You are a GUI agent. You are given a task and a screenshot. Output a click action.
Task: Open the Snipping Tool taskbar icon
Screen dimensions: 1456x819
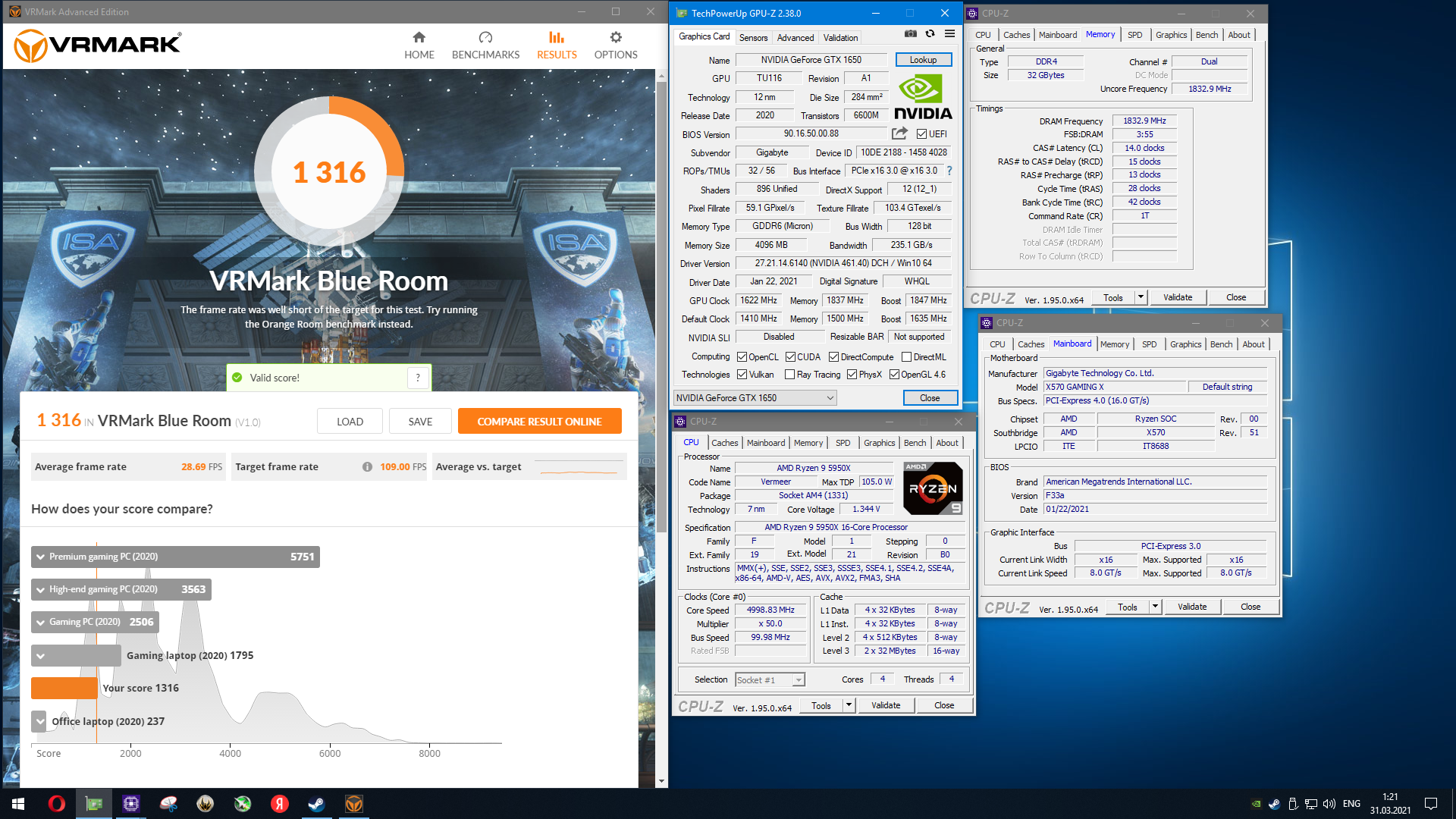(x=168, y=804)
